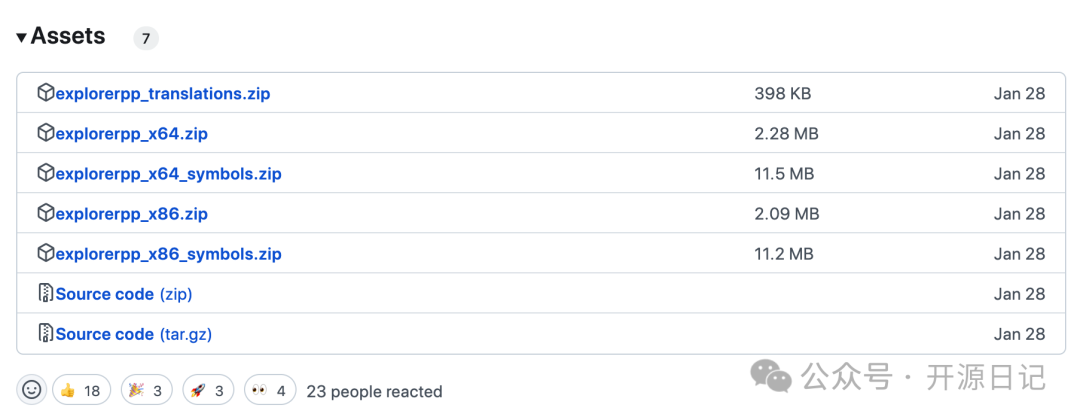Click zip file icon beside Source code (zip)
This screenshot has height=420, width=1080.
pos(45,293)
